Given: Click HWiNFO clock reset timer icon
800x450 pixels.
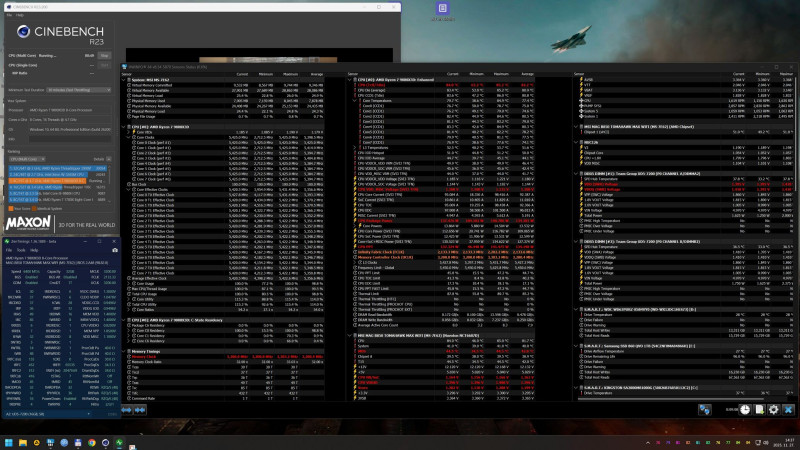Looking at the screenshot, I should click(745, 409).
